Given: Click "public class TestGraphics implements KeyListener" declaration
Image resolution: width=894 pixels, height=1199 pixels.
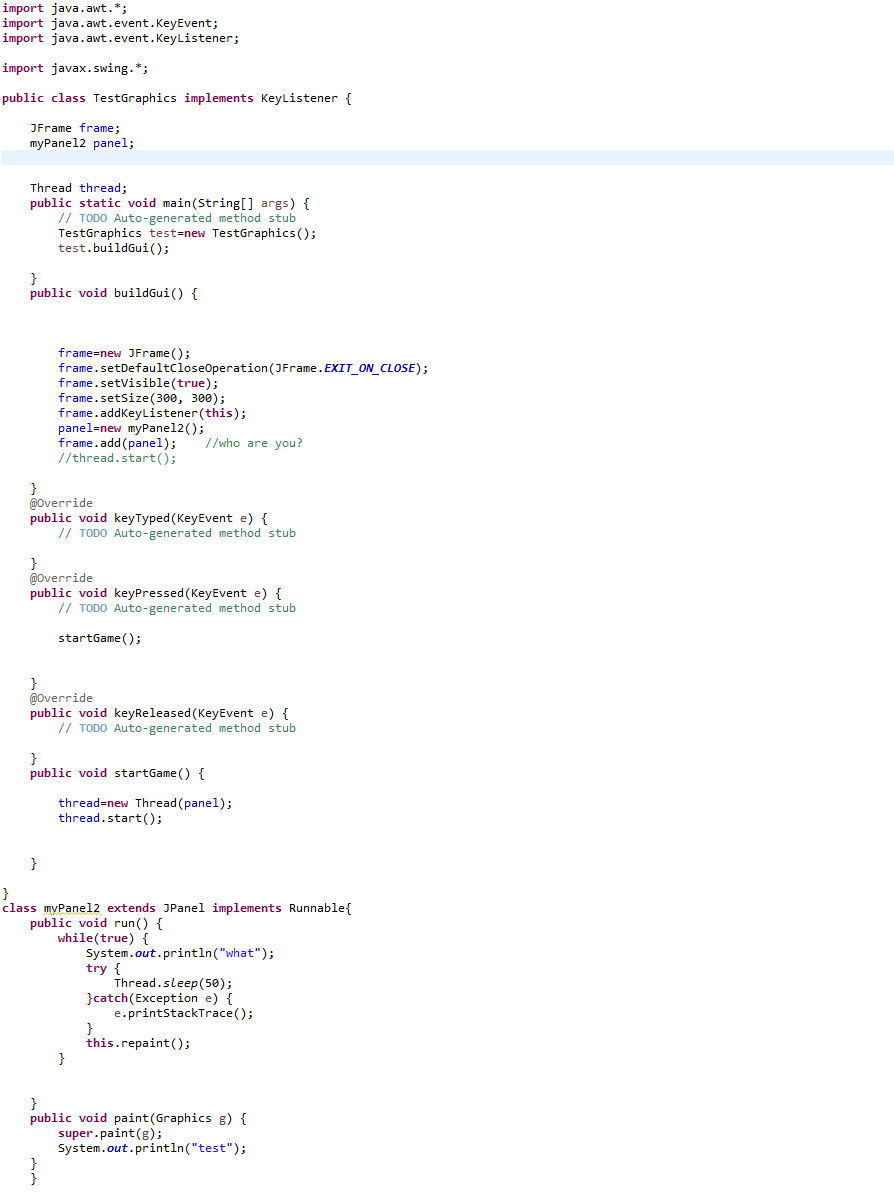Looking at the screenshot, I should (x=177, y=98).
